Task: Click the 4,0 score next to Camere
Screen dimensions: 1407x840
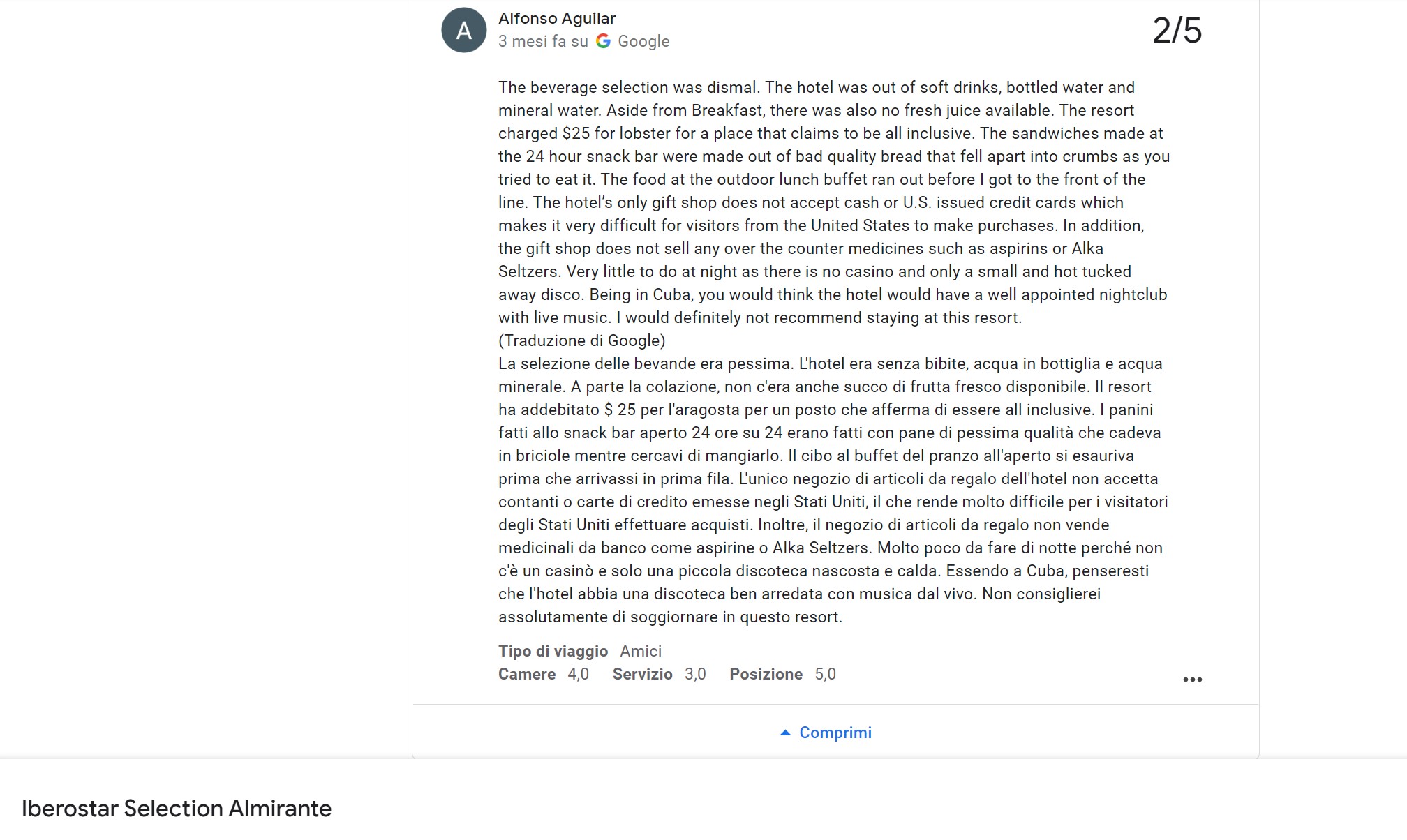Action: [578, 674]
